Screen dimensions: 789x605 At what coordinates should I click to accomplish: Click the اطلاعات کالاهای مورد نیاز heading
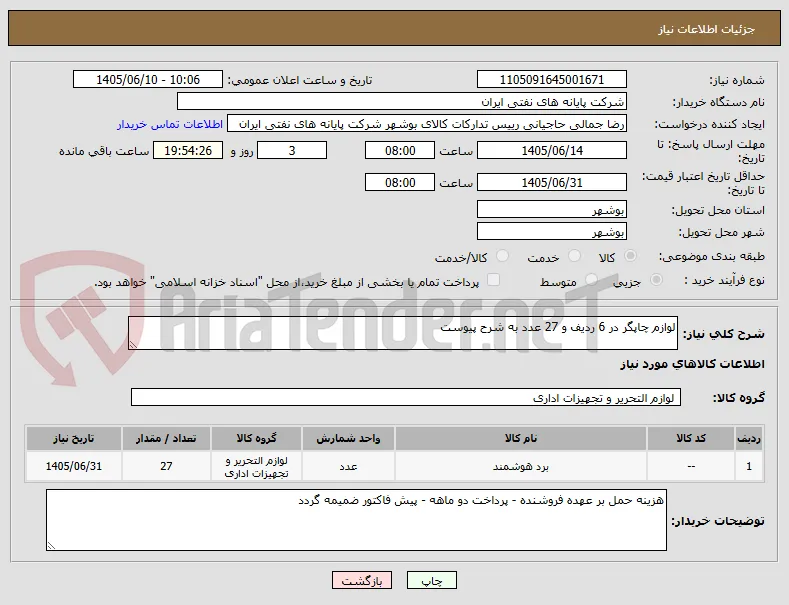coord(692,364)
